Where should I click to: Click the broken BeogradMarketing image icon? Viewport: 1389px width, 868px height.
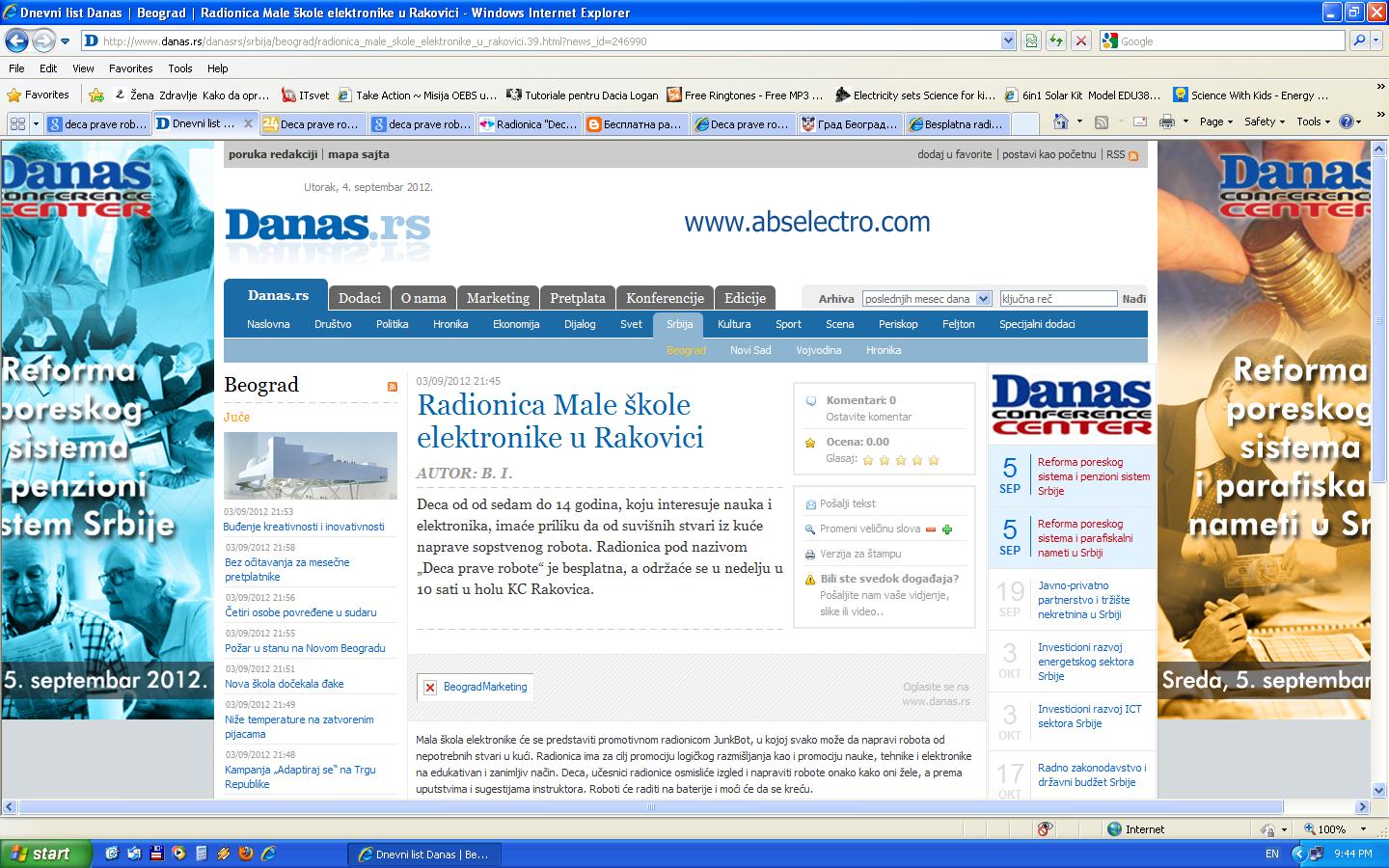[x=430, y=688]
